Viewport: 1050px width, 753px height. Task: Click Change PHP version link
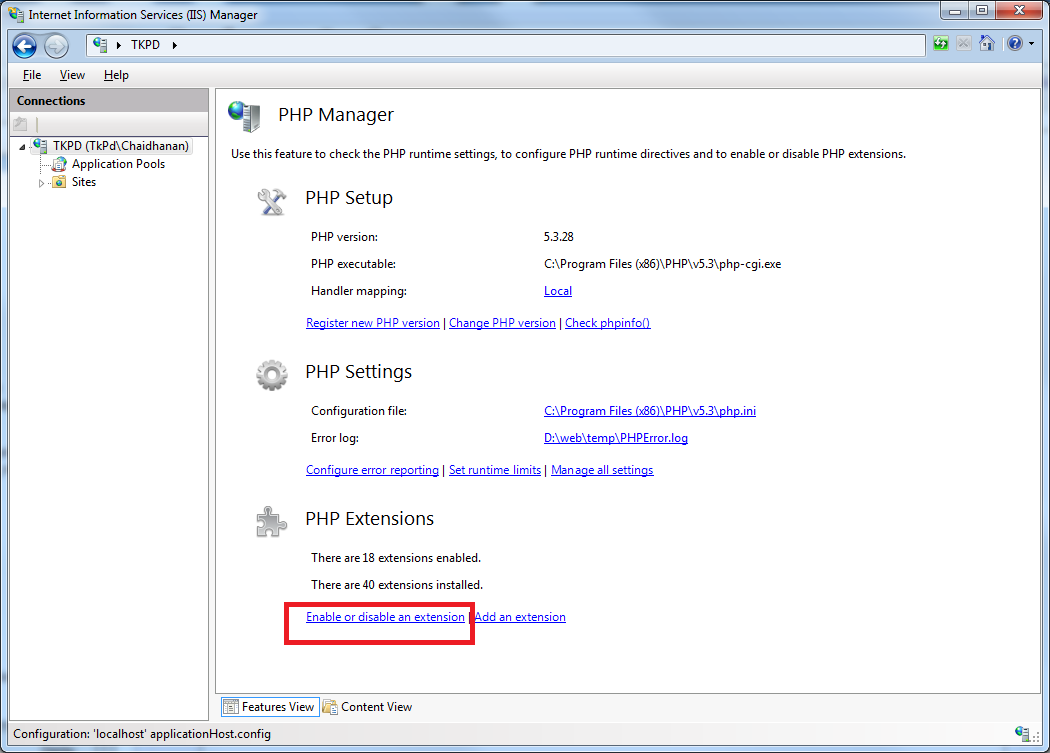[x=502, y=323]
